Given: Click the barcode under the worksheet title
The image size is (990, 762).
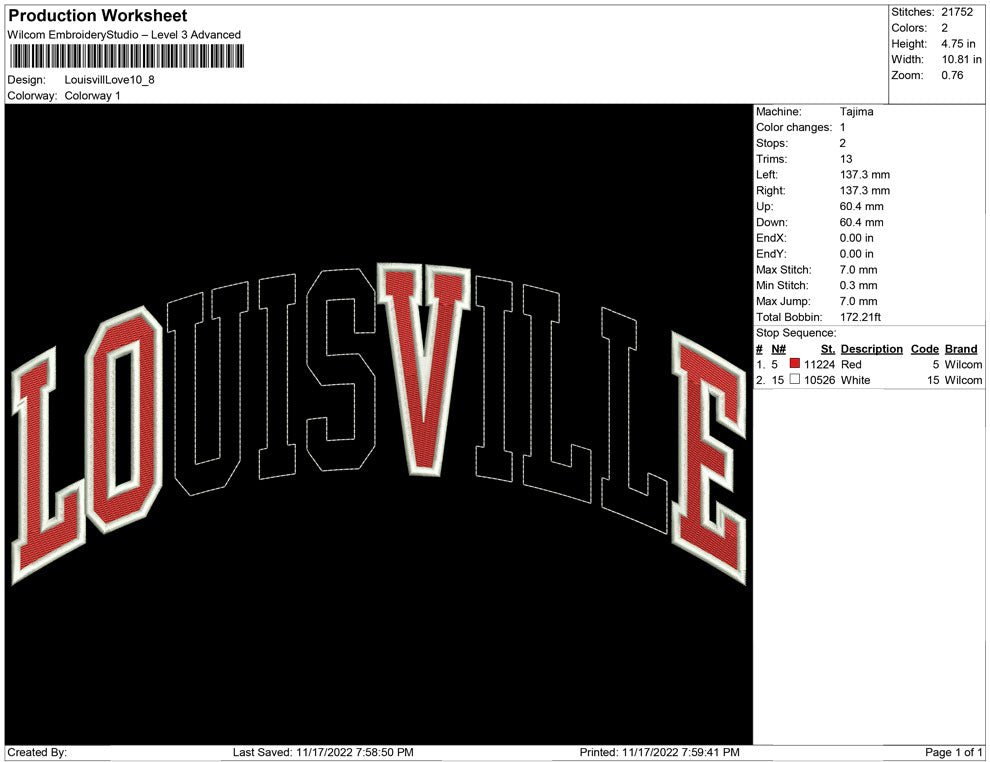Looking at the screenshot, I should click(x=126, y=57).
